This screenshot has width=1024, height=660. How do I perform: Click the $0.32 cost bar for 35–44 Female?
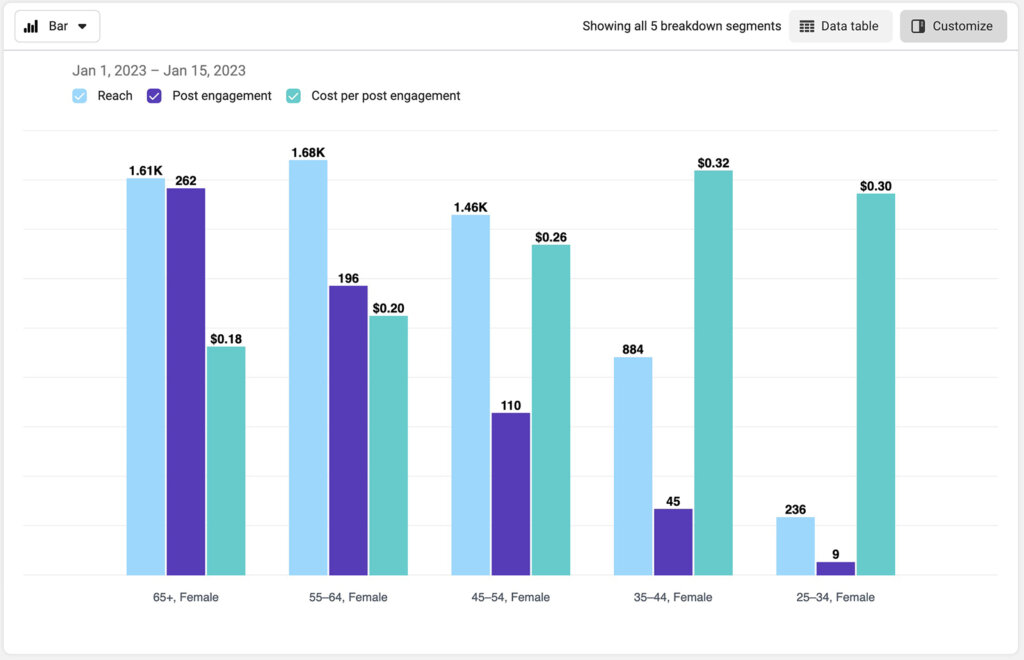click(715, 370)
